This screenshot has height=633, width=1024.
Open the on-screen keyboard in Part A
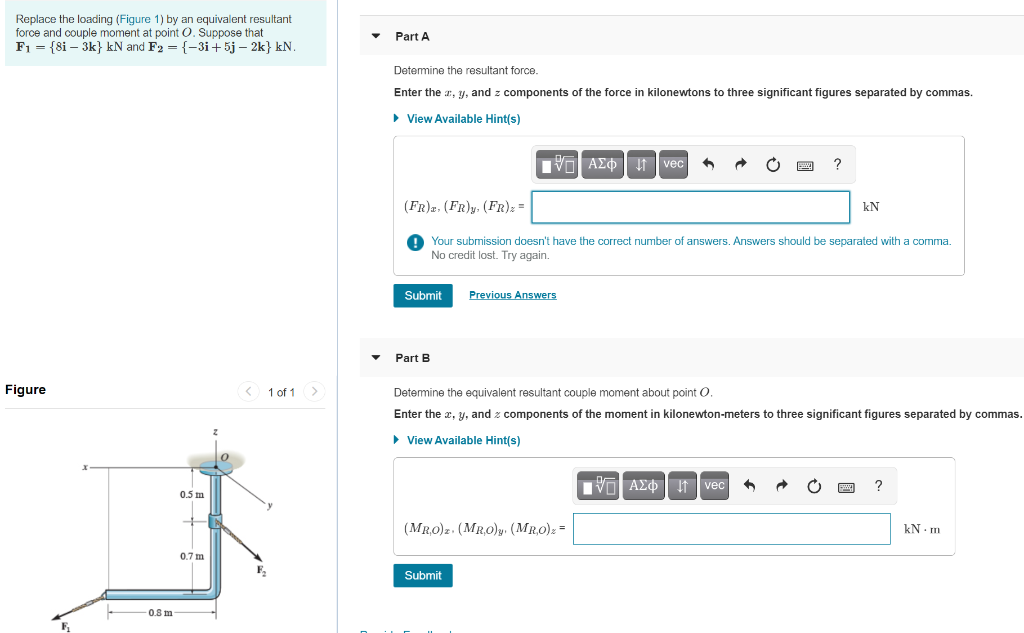coord(805,164)
